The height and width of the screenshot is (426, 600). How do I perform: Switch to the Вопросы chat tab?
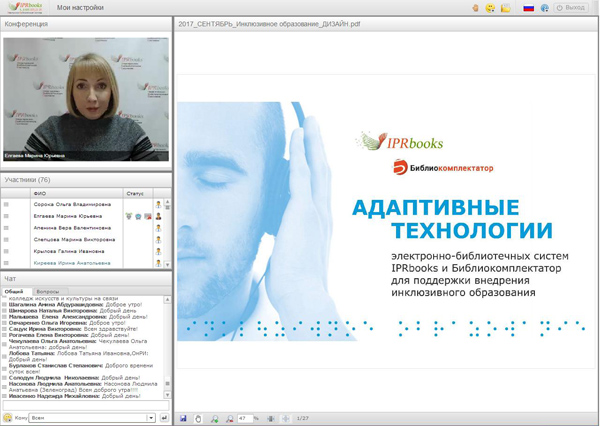48,292
